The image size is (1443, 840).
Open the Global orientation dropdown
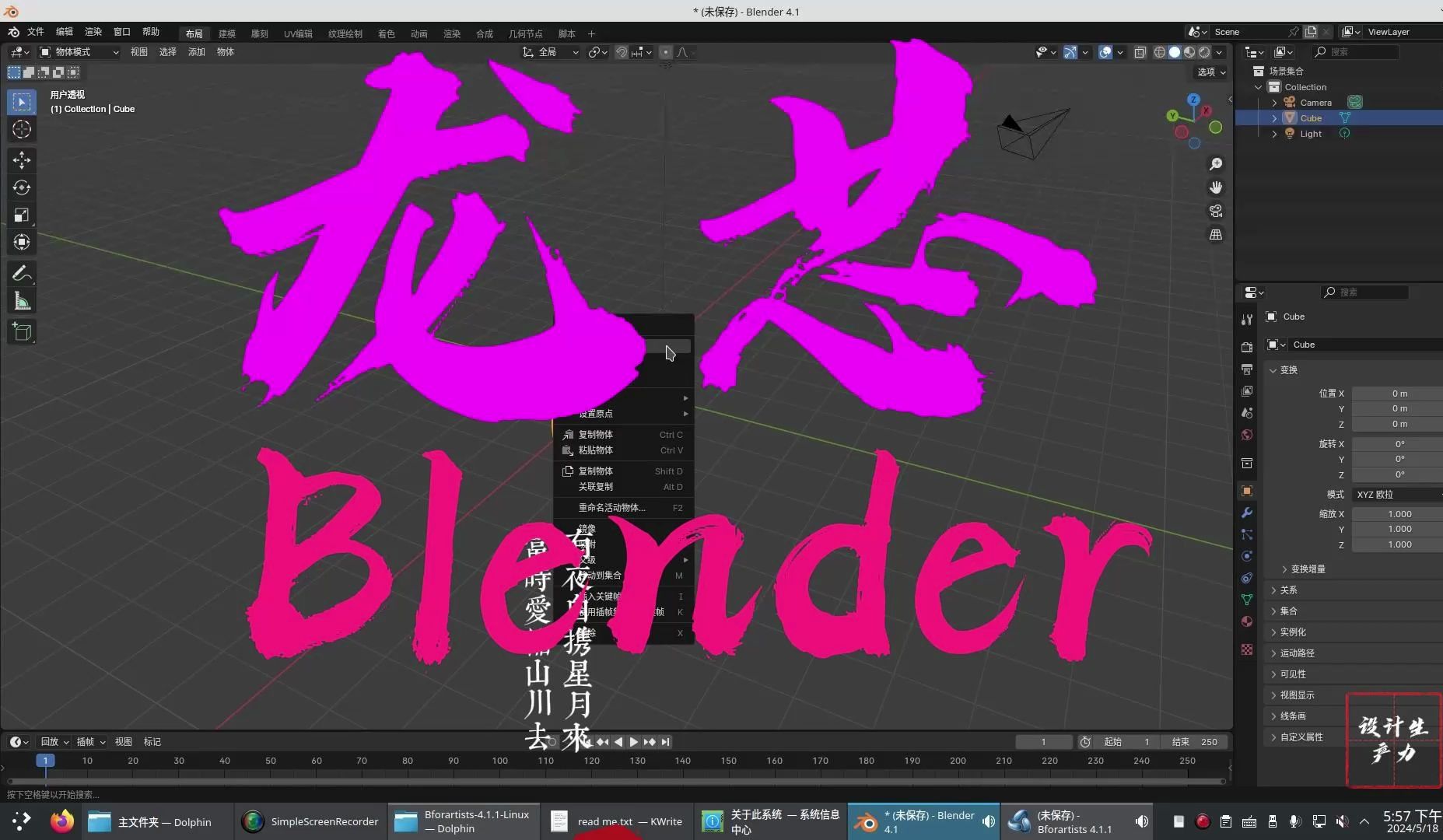pos(551,52)
